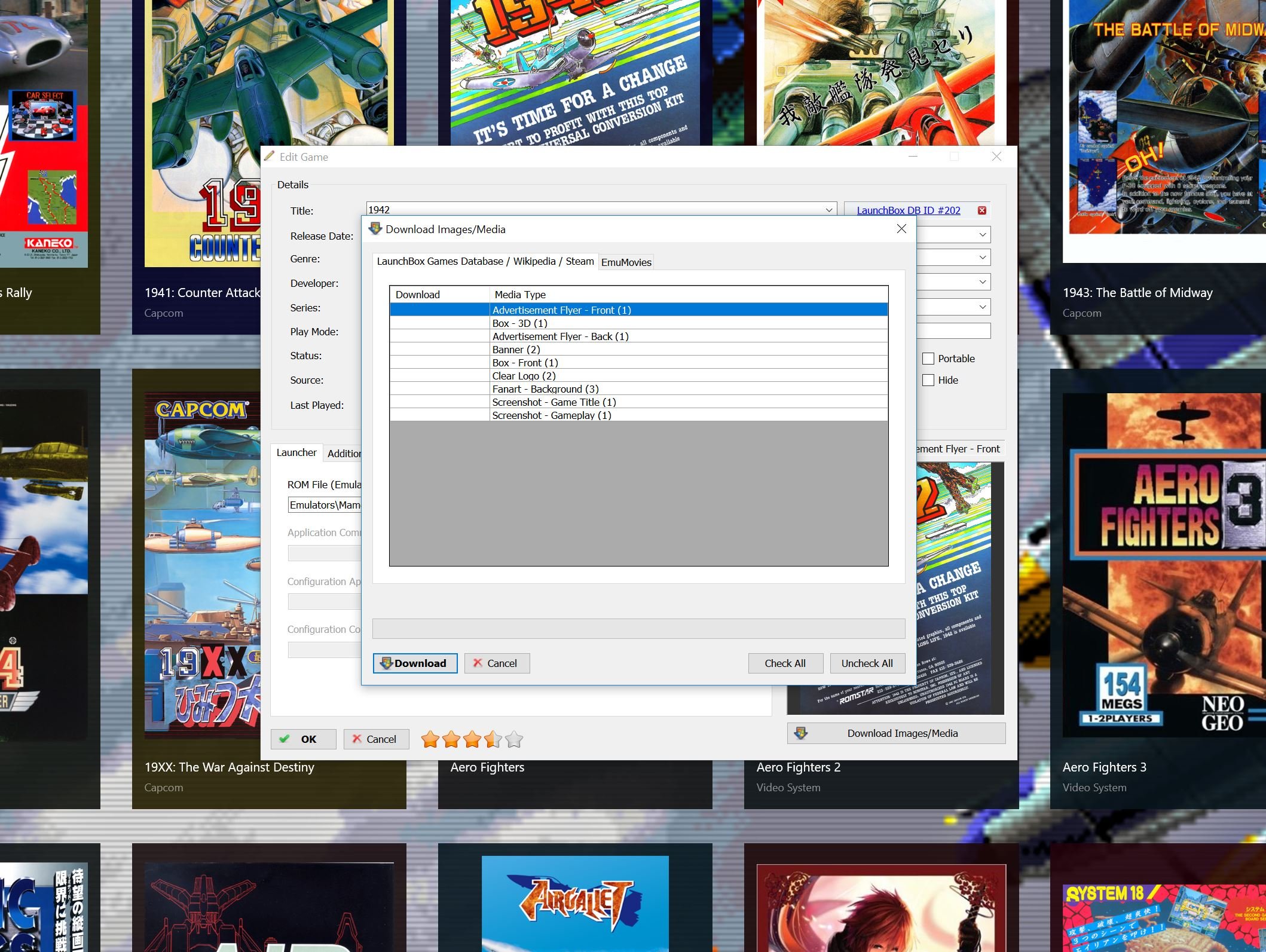Image resolution: width=1266 pixels, height=952 pixels.
Task: Click the third gold rating star
Action: [472, 739]
